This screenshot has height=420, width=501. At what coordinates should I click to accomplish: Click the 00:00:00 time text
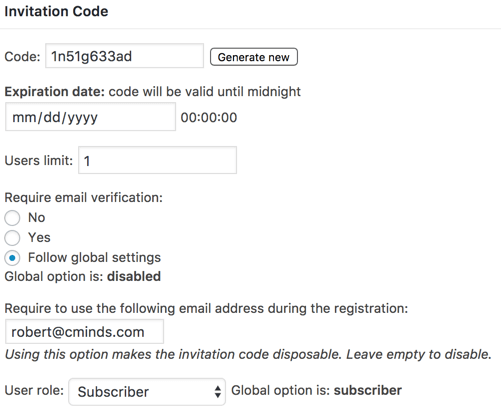point(209,117)
